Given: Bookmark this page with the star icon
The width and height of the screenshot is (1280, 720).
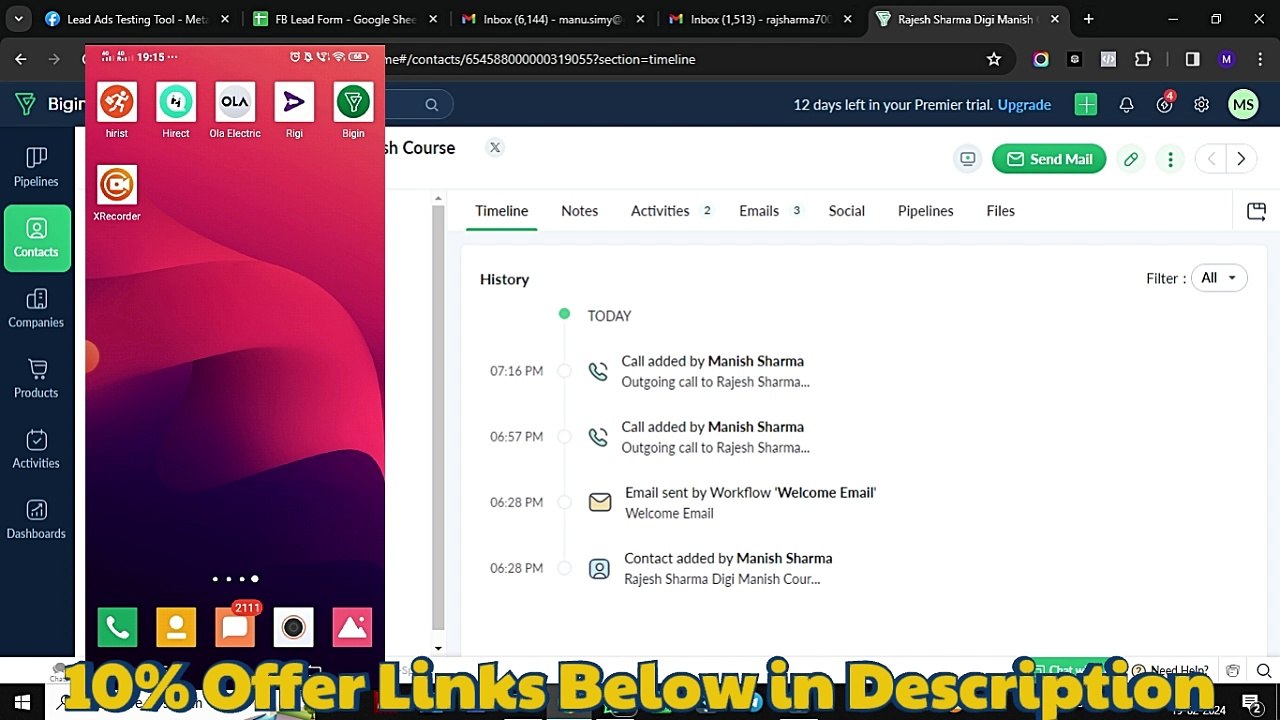Looking at the screenshot, I should (x=994, y=59).
